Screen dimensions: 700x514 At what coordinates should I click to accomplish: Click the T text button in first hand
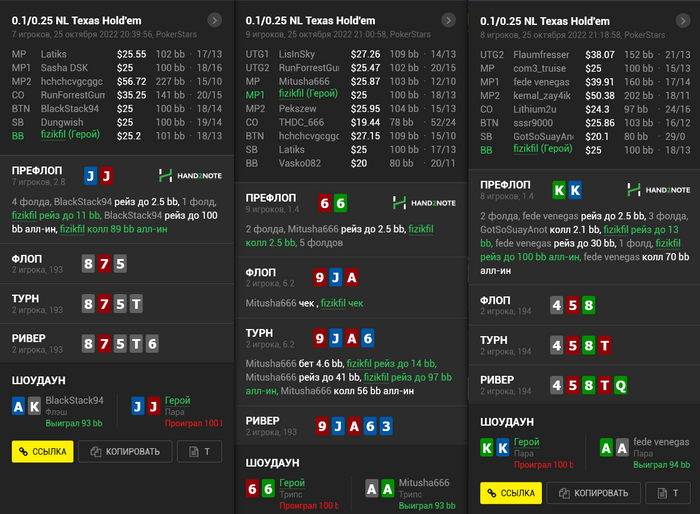click(x=200, y=451)
